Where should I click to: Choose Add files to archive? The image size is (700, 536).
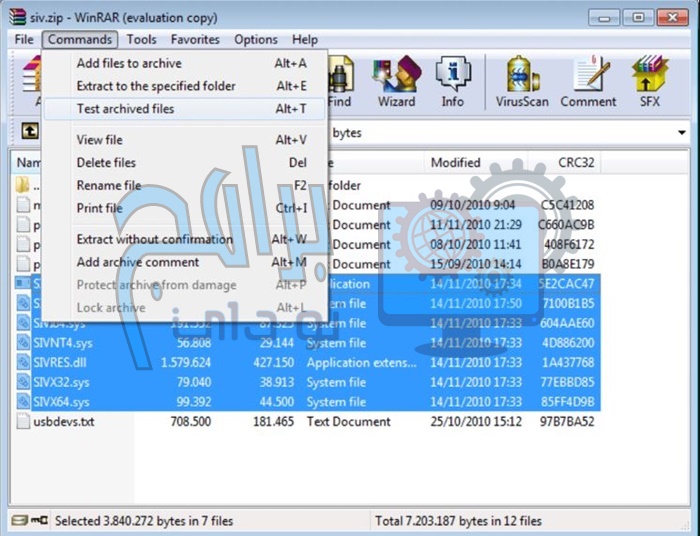[x=129, y=63]
